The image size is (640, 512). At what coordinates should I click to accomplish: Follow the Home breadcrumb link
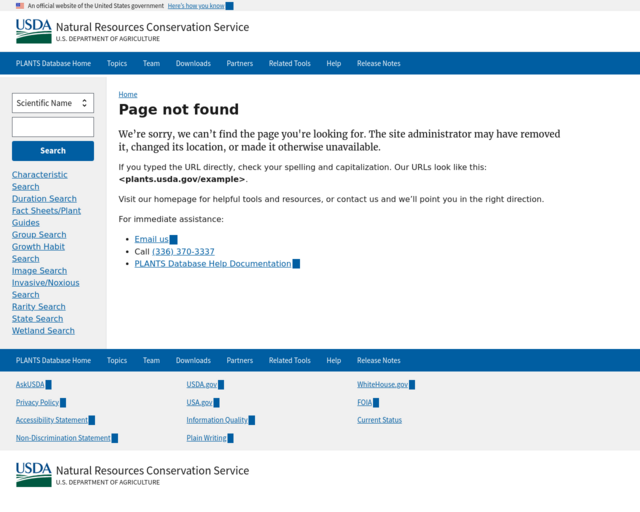click(128, 95)
